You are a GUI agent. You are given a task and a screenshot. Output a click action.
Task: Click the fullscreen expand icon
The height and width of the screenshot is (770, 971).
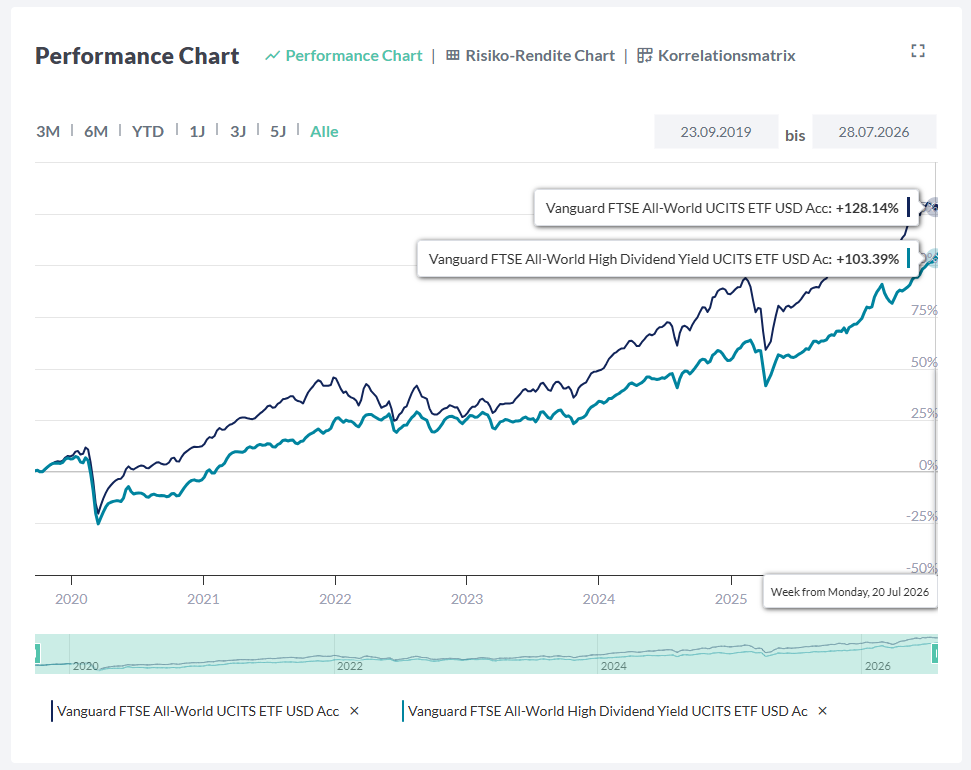[x=918, y=51]
